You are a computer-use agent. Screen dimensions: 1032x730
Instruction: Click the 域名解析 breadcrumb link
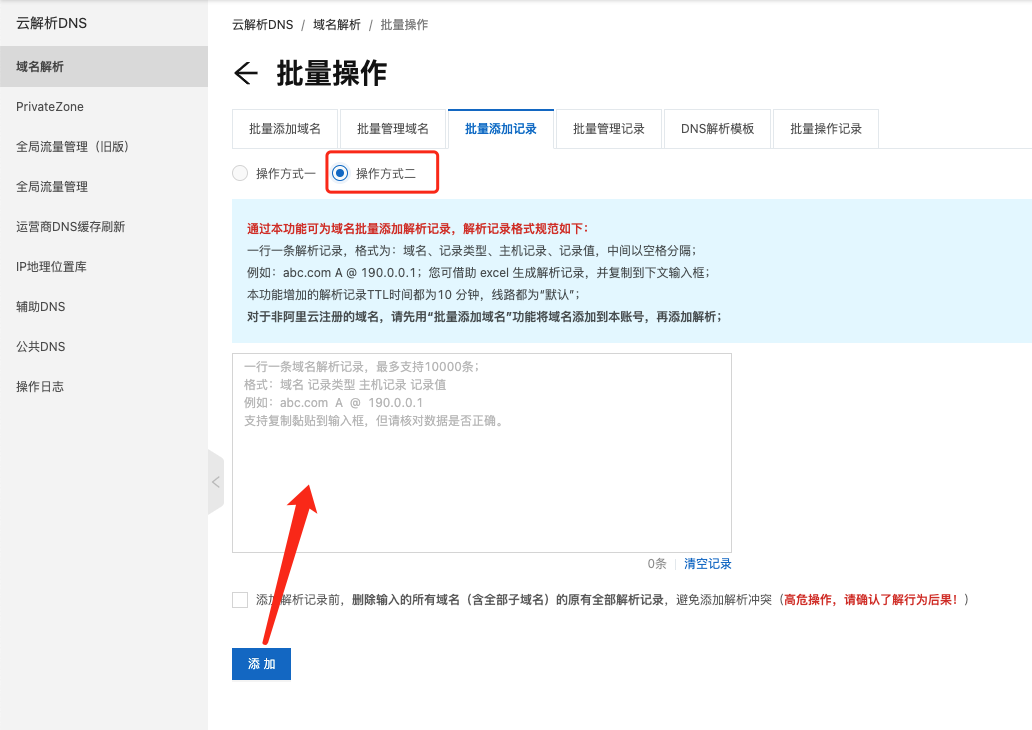(337, 25)
